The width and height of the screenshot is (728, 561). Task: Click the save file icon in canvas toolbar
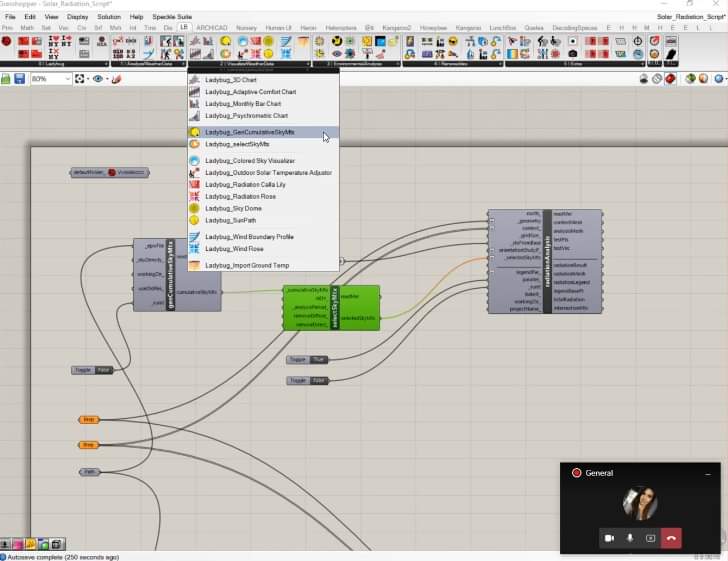19,79
